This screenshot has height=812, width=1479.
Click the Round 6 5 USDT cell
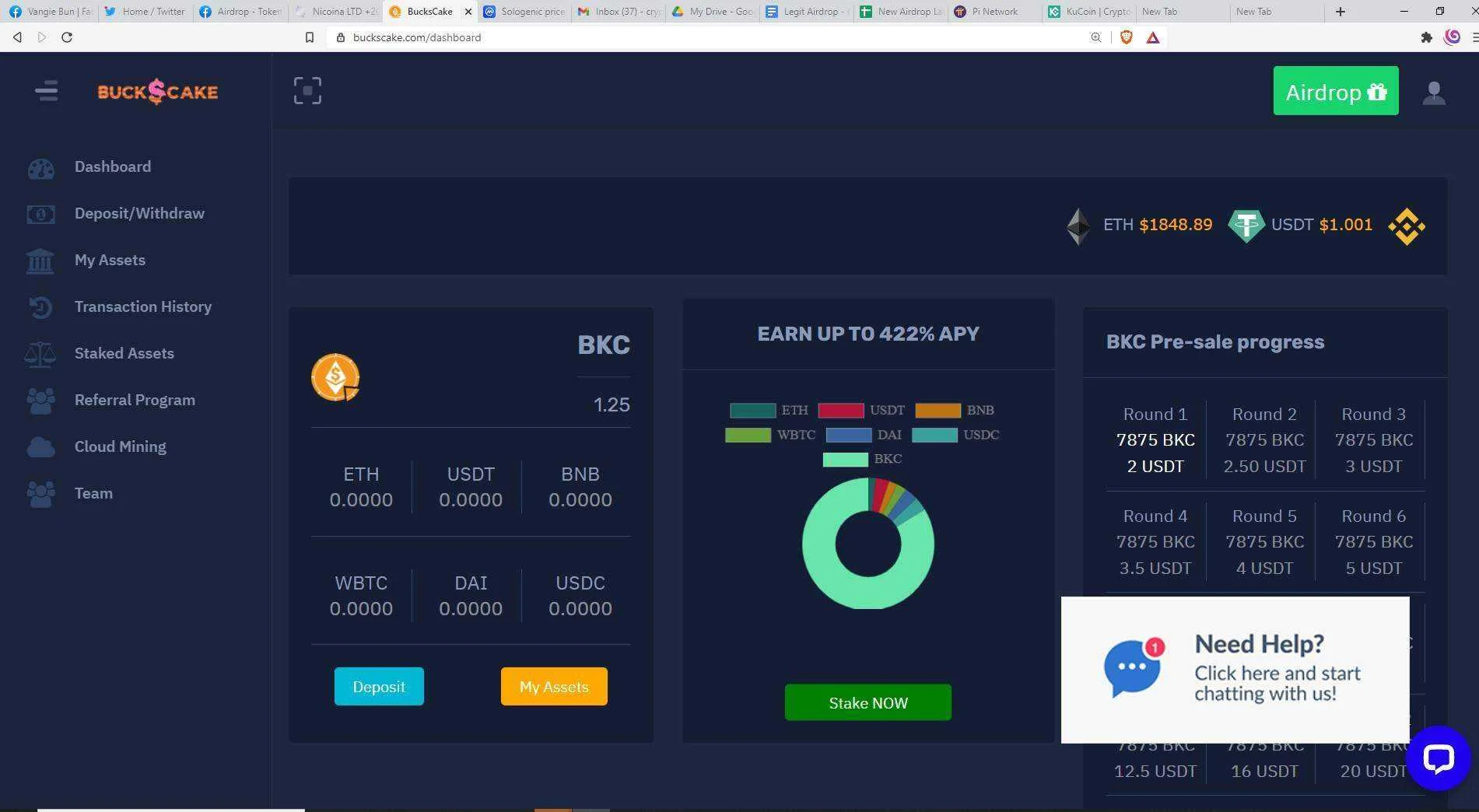point(1373,542)
